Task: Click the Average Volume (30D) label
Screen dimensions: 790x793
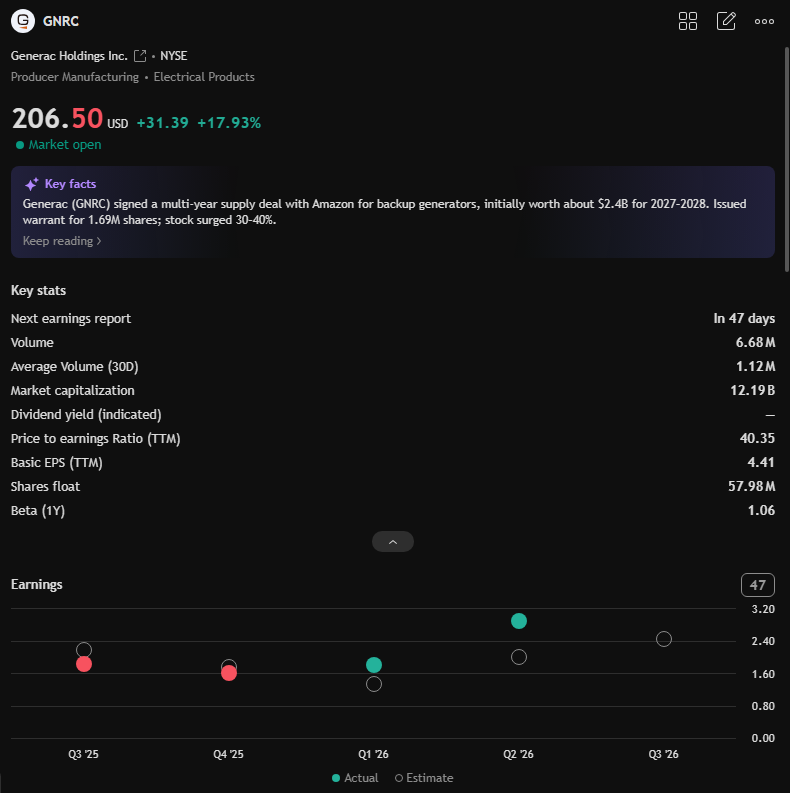Action: pyautogui.click(x=74, y=367)
